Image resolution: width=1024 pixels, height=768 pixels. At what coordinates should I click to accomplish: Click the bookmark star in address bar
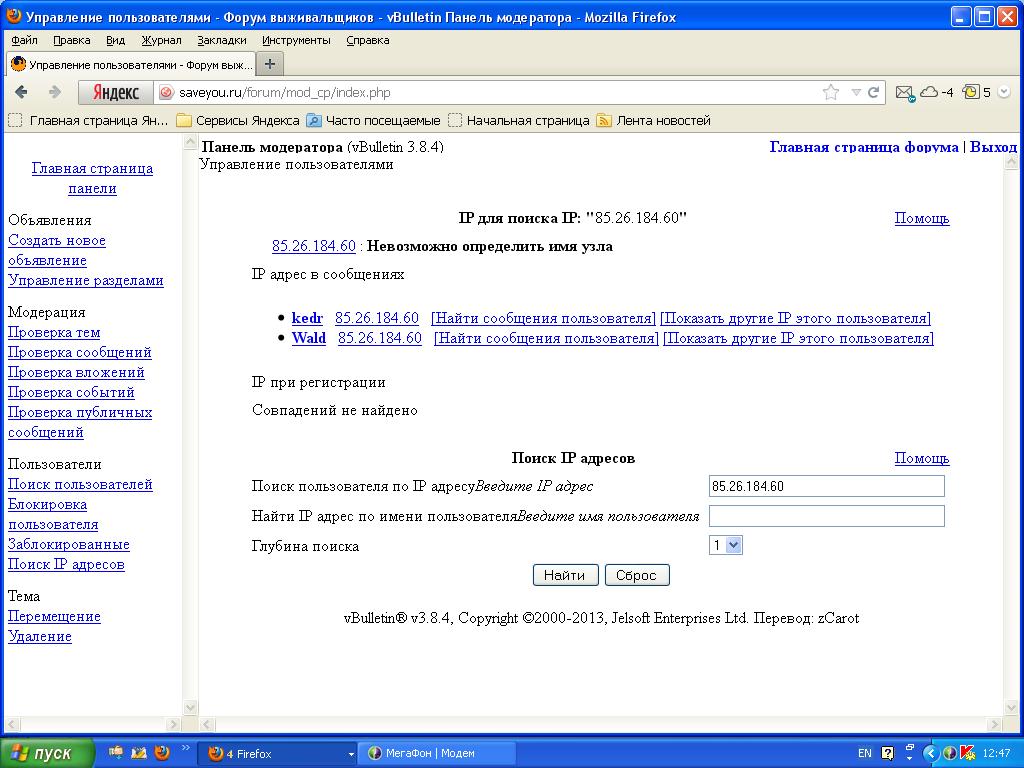(x=831, y=92)
